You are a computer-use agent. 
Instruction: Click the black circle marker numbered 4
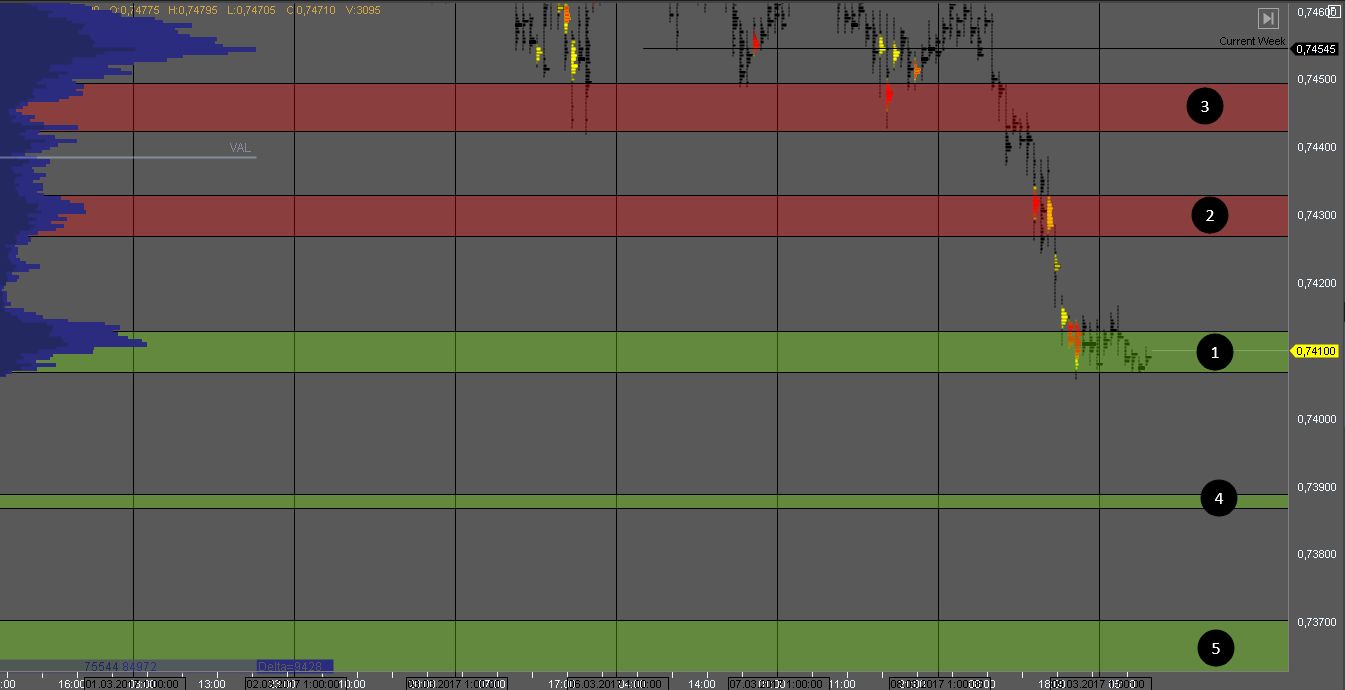[x=1218, y=498]
